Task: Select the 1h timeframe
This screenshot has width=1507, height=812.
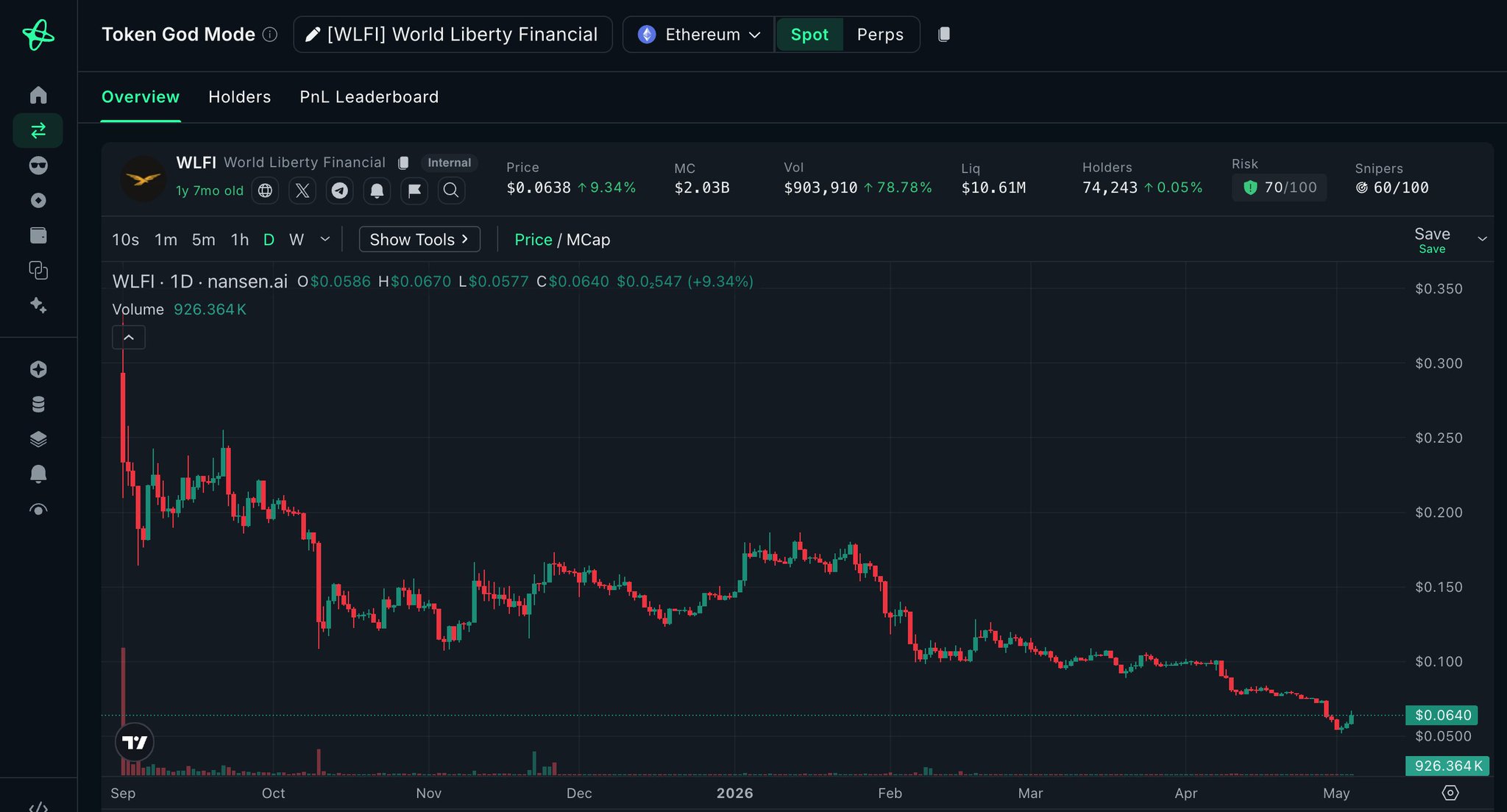Action: (240, 240)
